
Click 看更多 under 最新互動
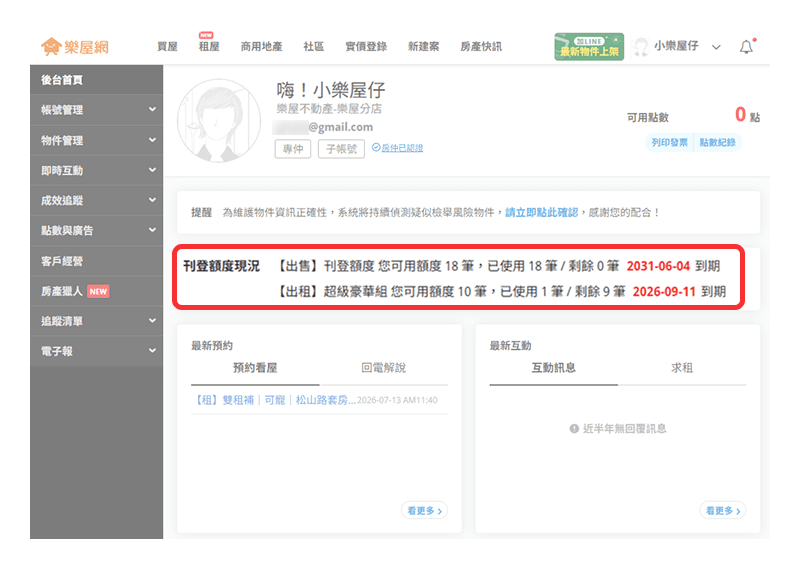pyautogui.click(x=723, y=510)
